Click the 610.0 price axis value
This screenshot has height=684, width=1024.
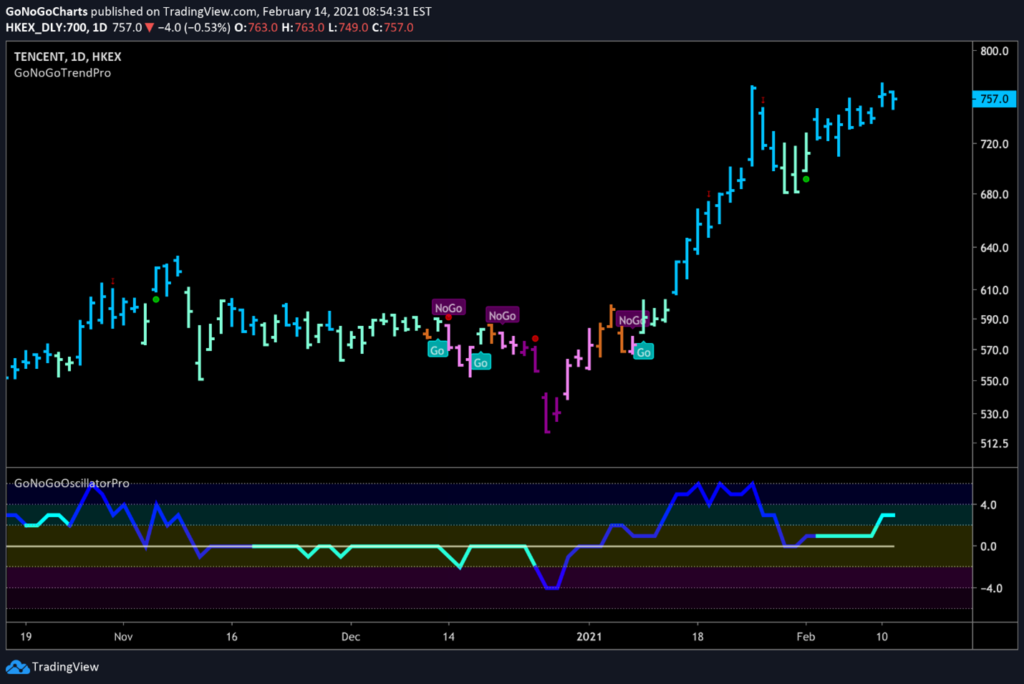995,290
